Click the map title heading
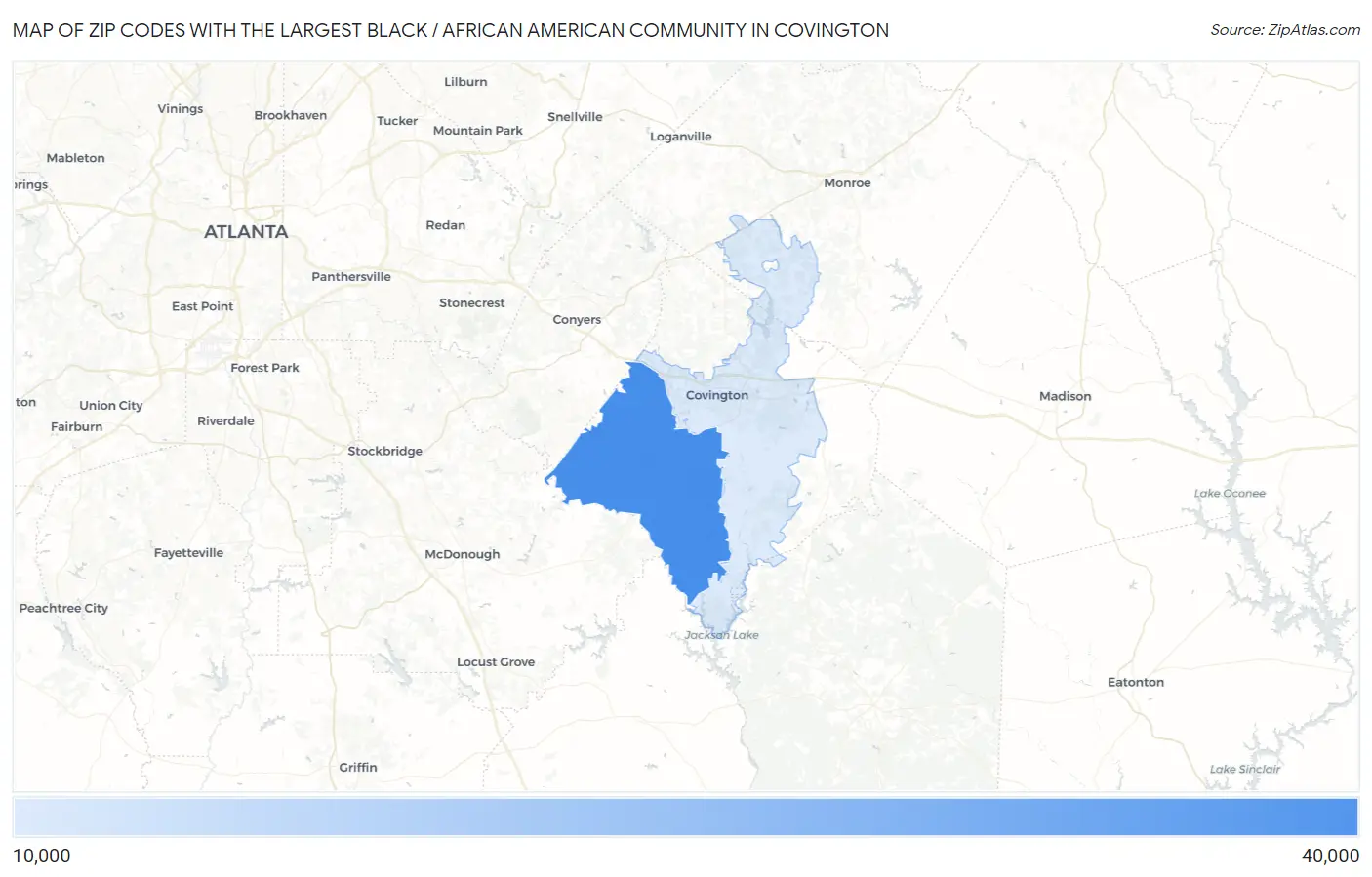Image resolution: width=1372 pixels, height=877 pixels. 451,30
